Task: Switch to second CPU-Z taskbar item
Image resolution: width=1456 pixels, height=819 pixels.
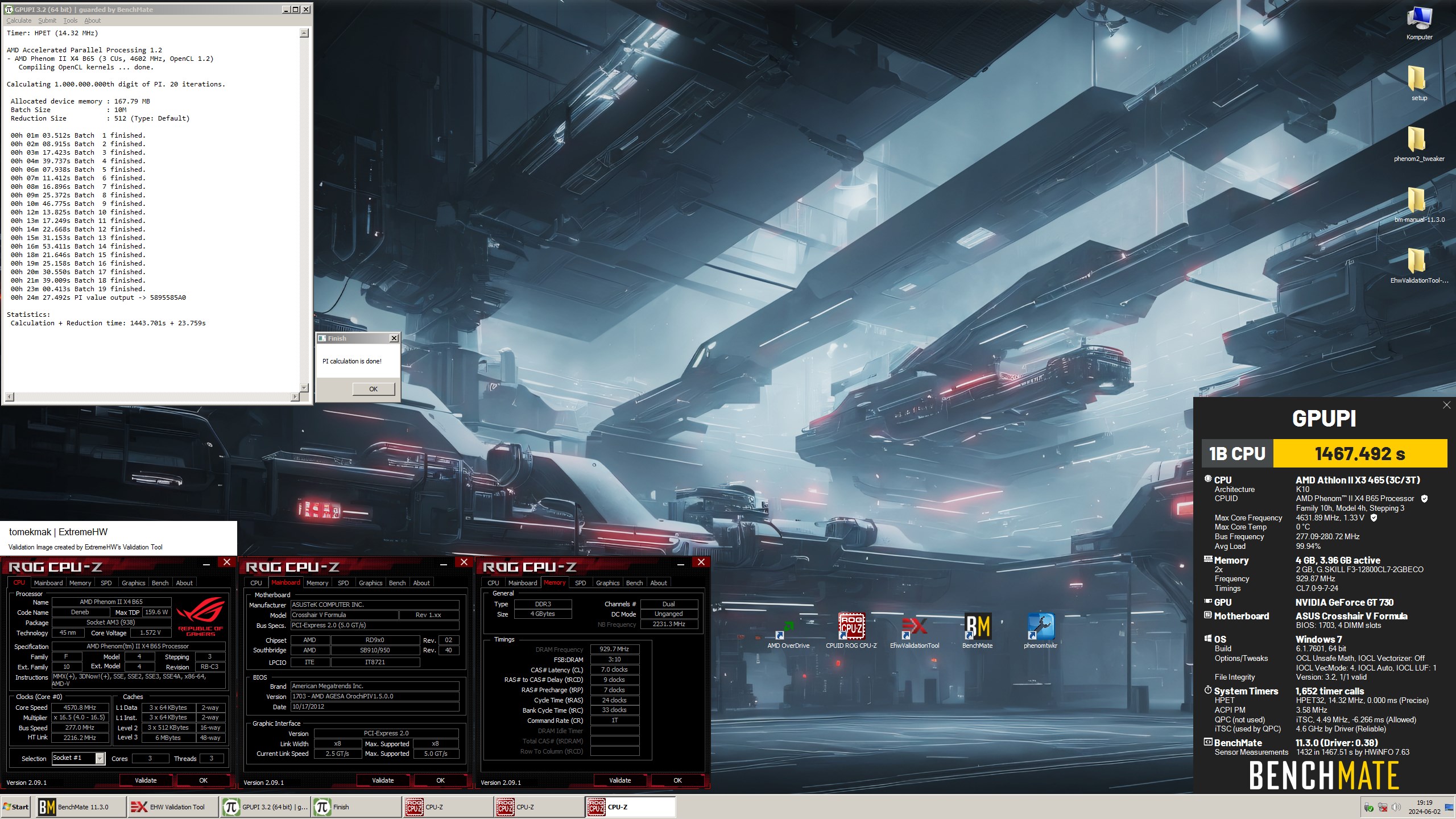Action: pyautogui.click(x=539, y=806)
